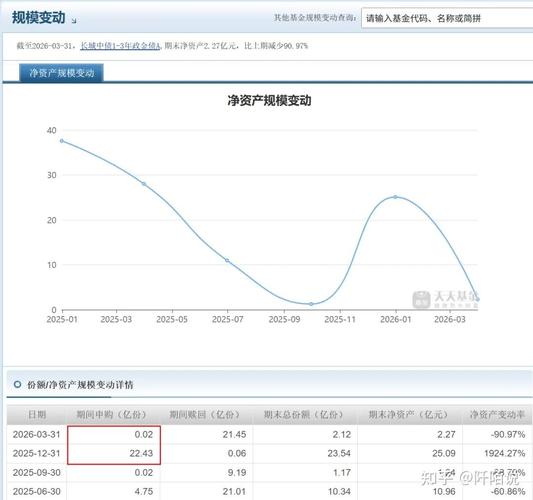
Task: Focus the fund code or name search field
Action: coord(447,18)
